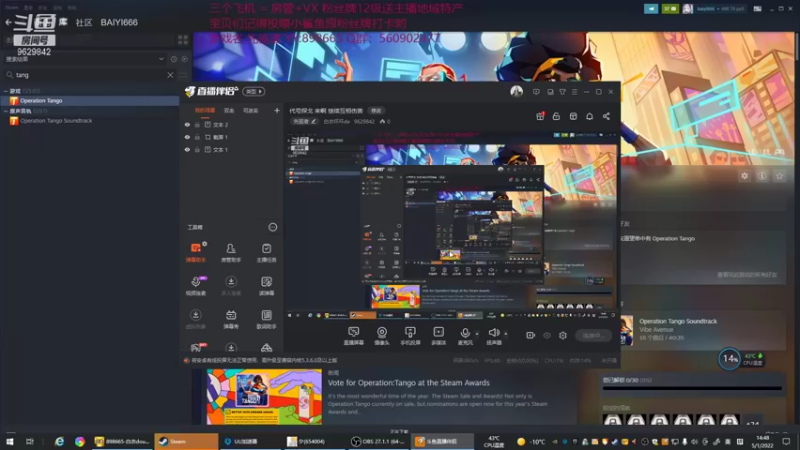Toggle preview visibility eye near settings gear
The height and width of the screenshot is (450, 800).
tap(547, 335)
